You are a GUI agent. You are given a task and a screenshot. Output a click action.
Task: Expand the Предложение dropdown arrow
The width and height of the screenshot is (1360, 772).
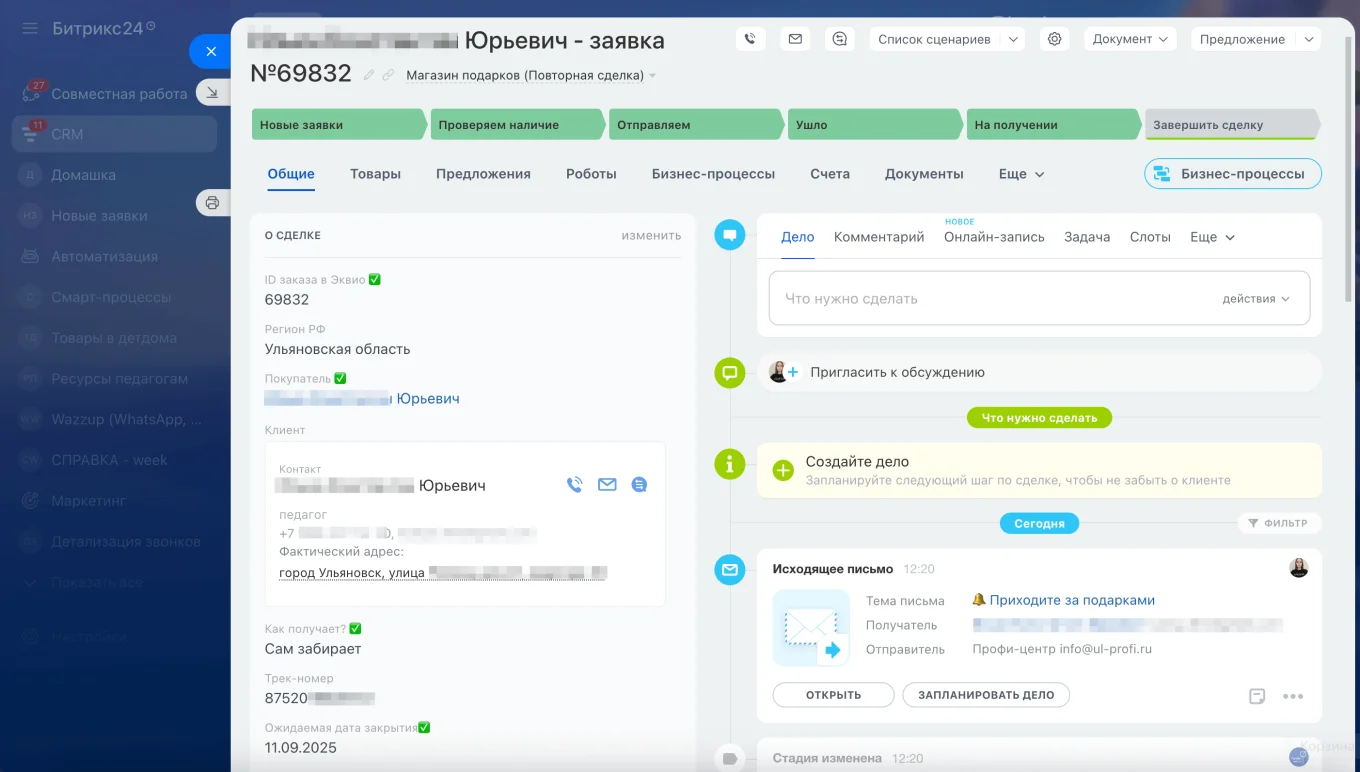coord(1308,39)
